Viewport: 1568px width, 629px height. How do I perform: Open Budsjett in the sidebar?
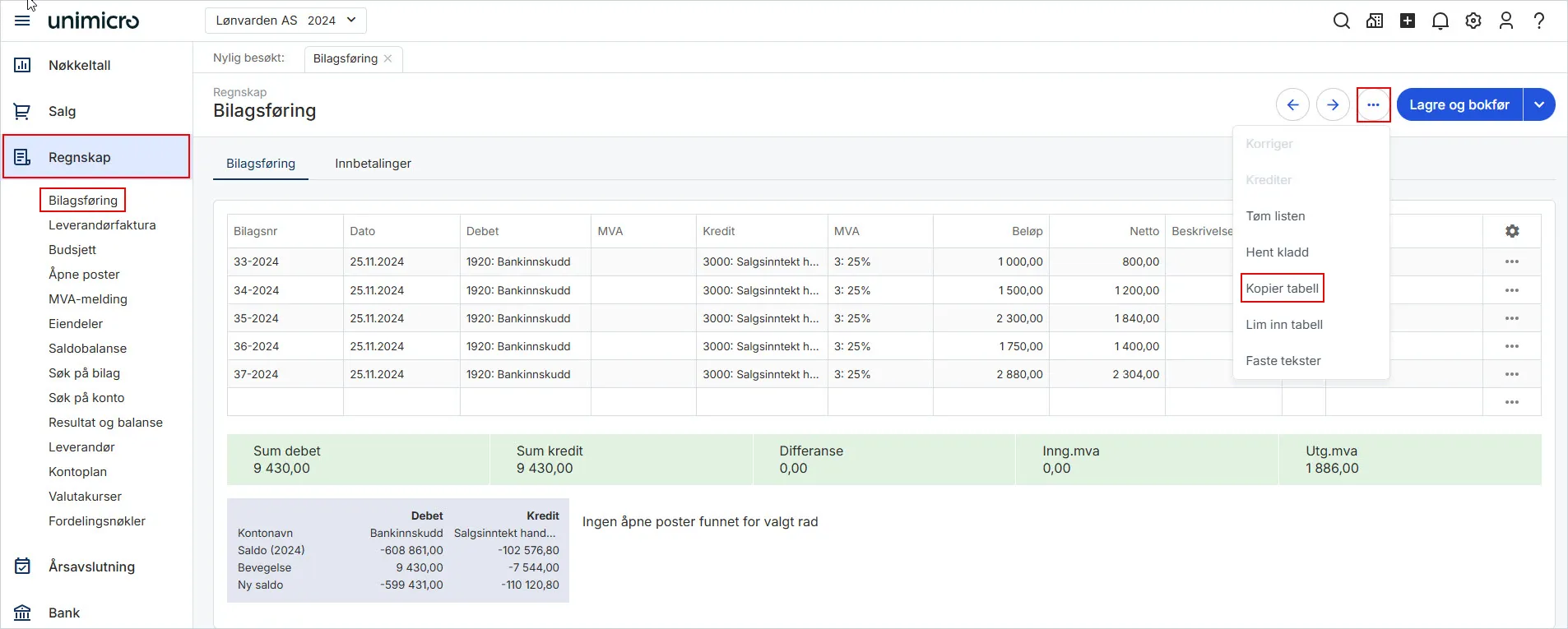tap(72, 250)
